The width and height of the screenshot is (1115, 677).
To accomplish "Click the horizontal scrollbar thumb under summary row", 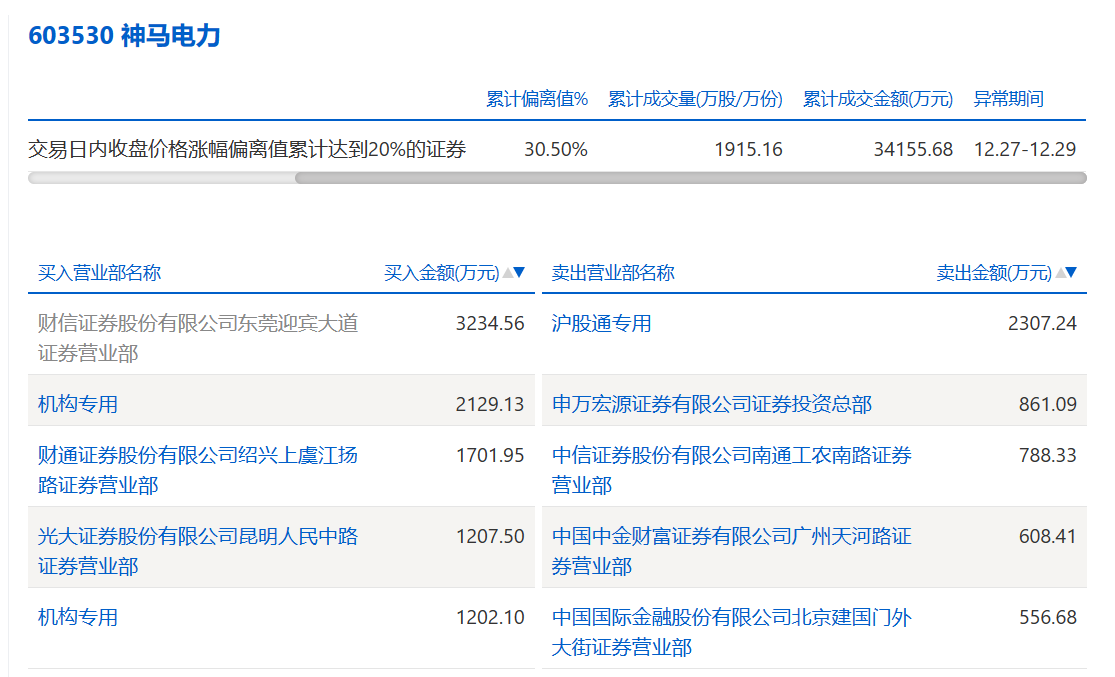I will 690,178.
